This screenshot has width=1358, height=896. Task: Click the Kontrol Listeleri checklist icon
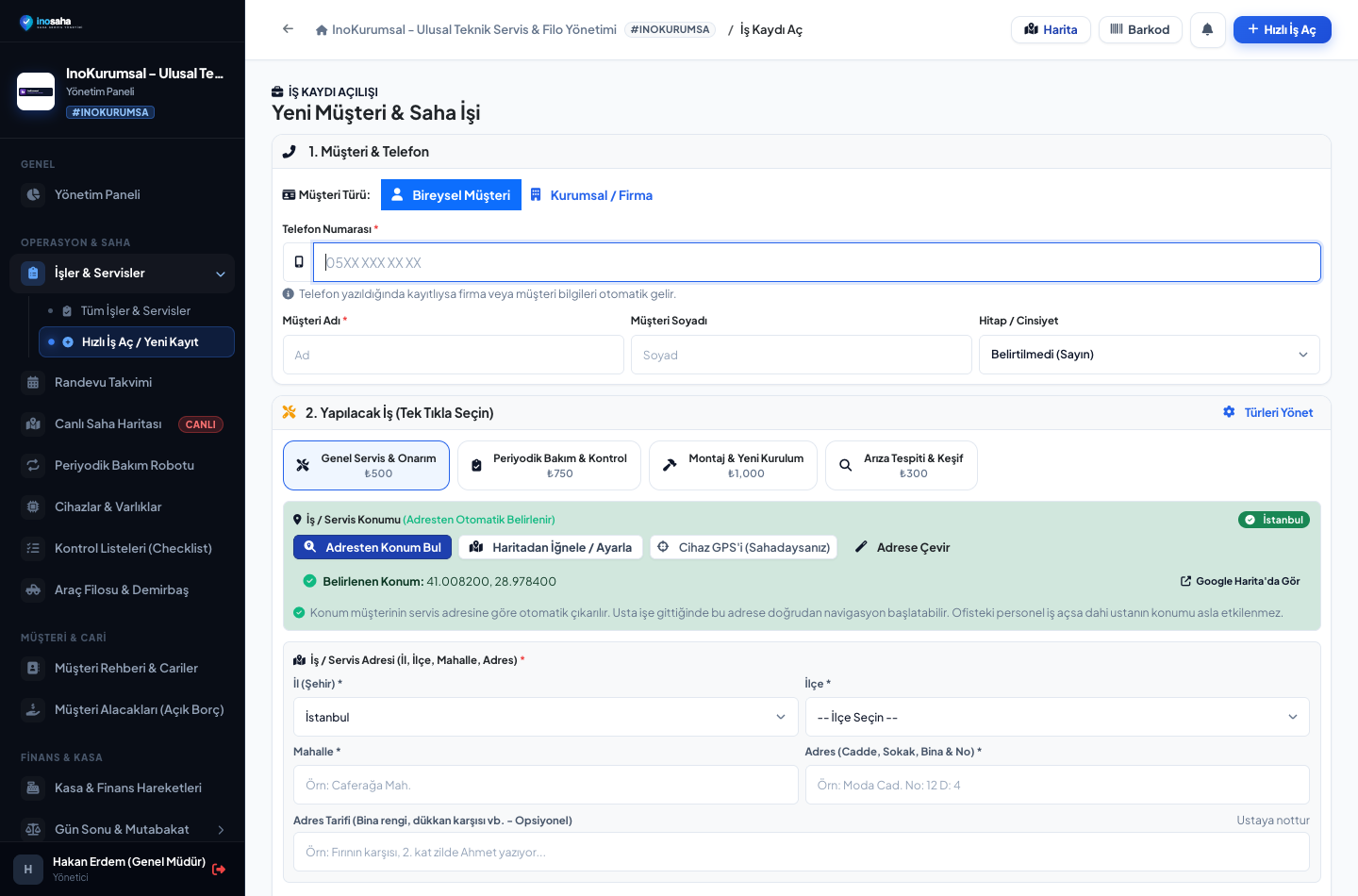click(x=33, y=548)
